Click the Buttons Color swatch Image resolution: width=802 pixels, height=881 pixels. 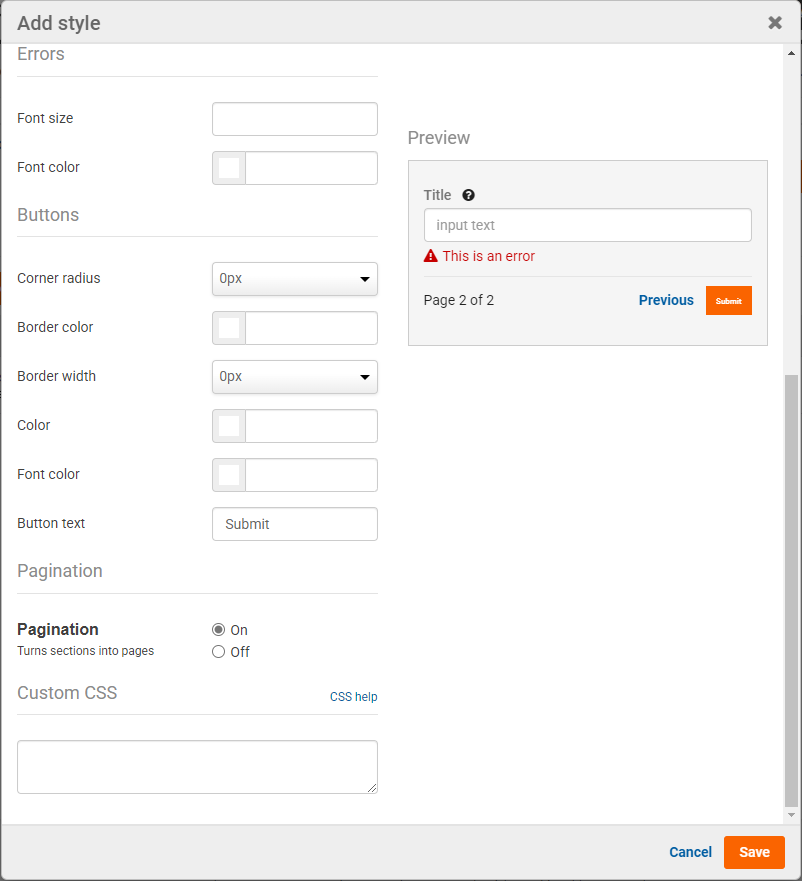click(x=229, y=426)
